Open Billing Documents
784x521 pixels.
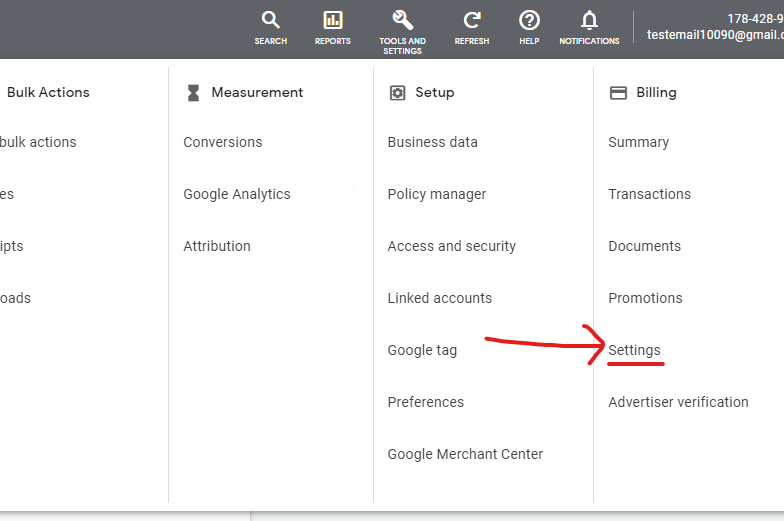point(644,246)
